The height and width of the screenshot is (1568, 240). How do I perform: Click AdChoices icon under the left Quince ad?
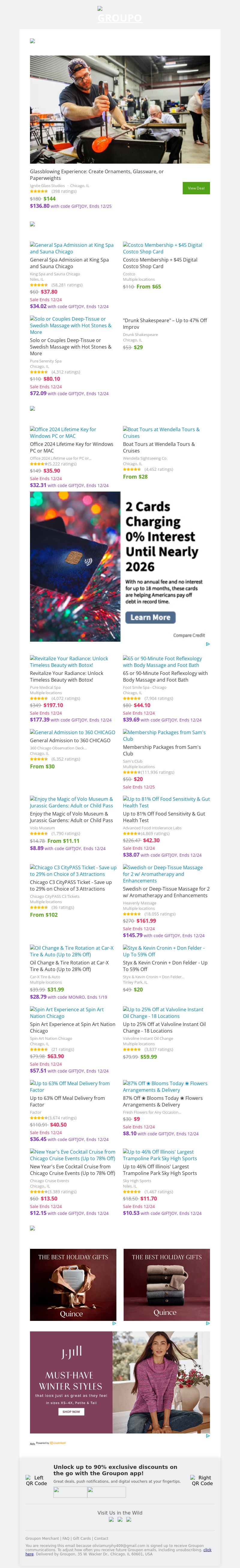click(114, 1323)
